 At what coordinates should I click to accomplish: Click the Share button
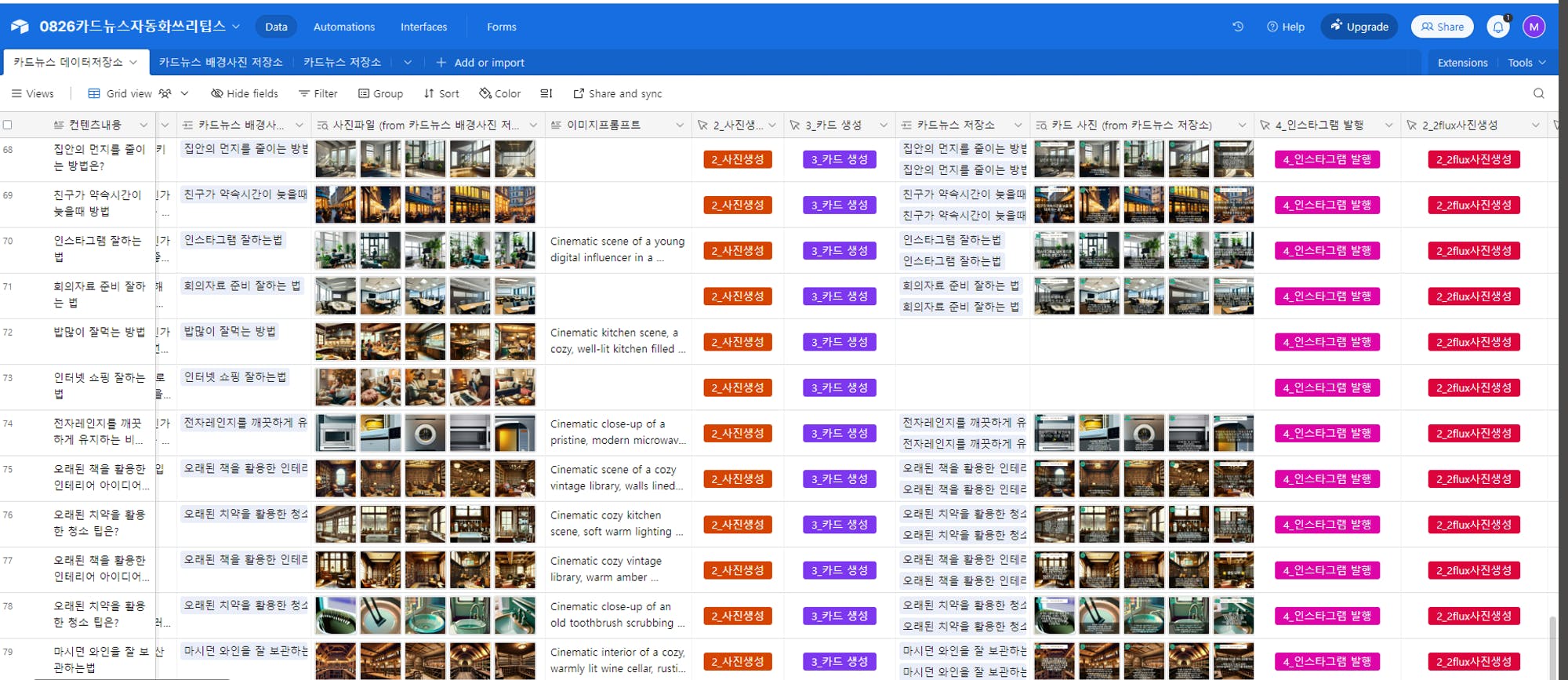point(1443,27)
